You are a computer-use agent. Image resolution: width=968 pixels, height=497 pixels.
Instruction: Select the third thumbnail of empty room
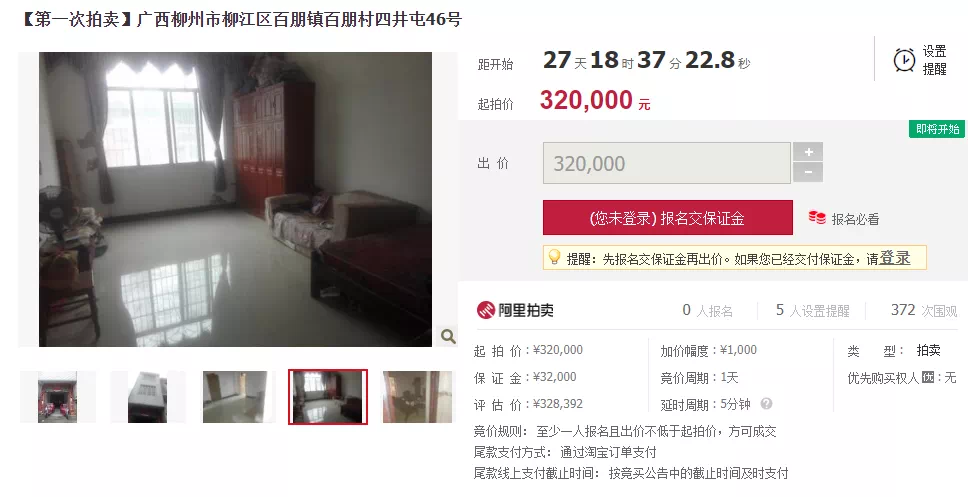coord(238,397)
